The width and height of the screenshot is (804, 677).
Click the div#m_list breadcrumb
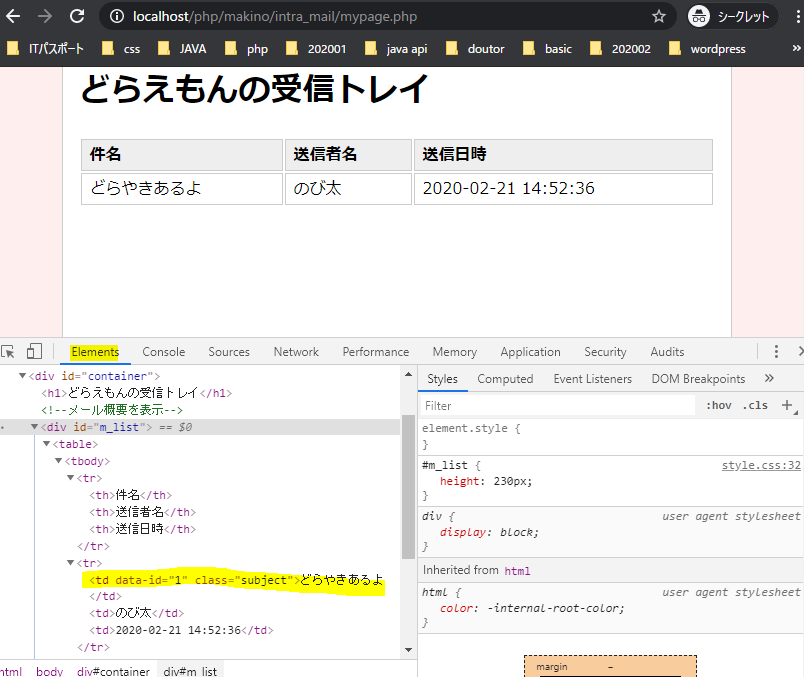click(x=190, y=671)
